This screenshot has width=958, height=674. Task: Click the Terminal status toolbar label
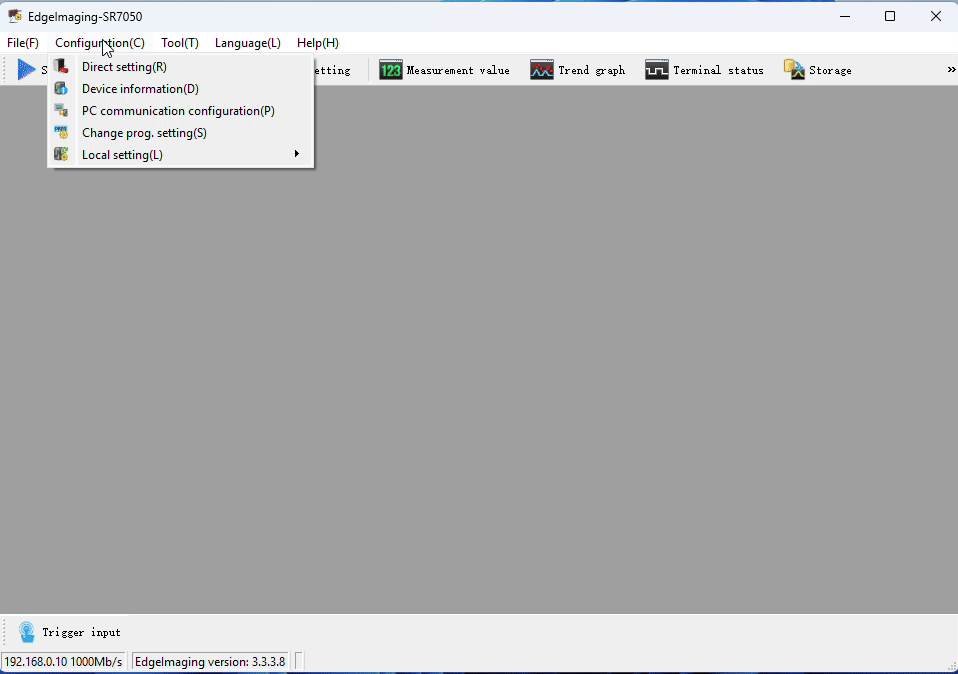click(718, 70)
